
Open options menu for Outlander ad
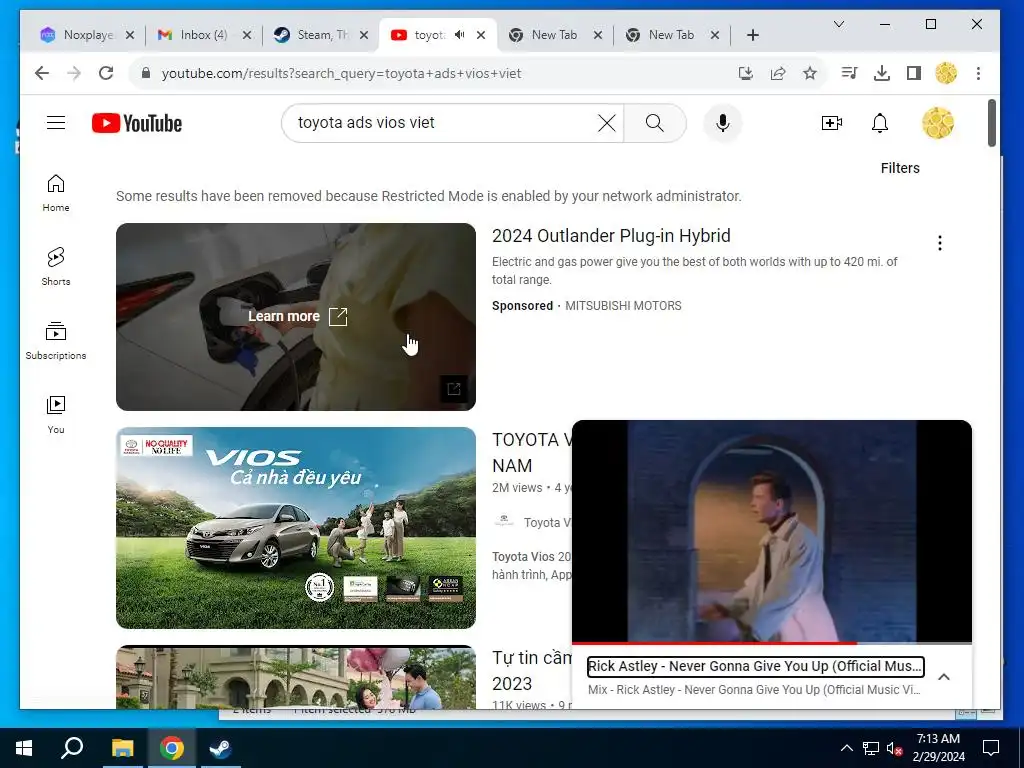point(940,243)
